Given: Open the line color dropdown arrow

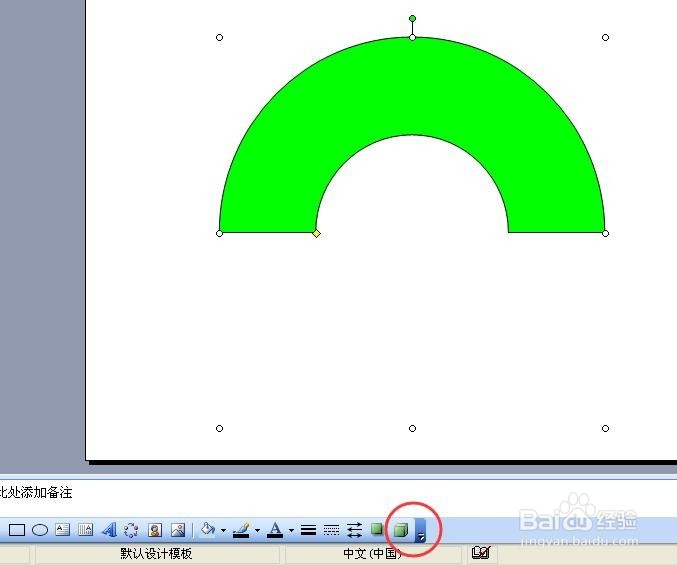Looking at the screenshot, I should pos(257,530).
